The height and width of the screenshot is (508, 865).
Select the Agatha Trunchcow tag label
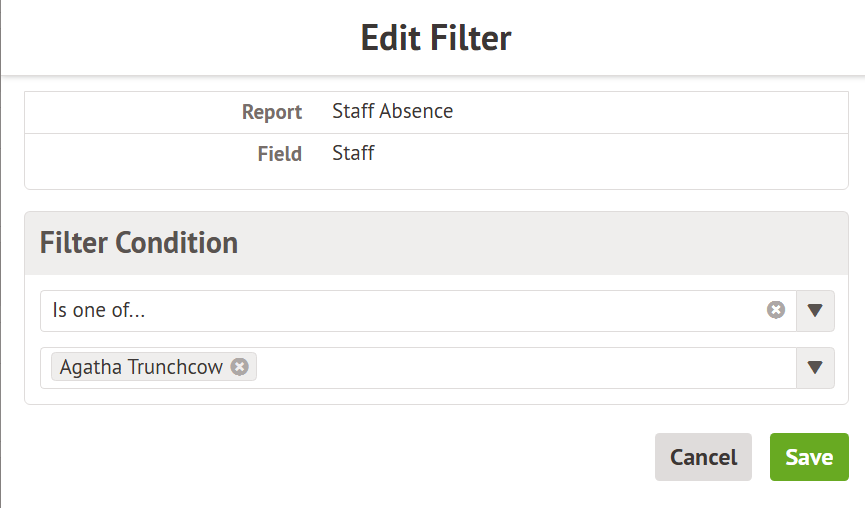coord(141,367)
